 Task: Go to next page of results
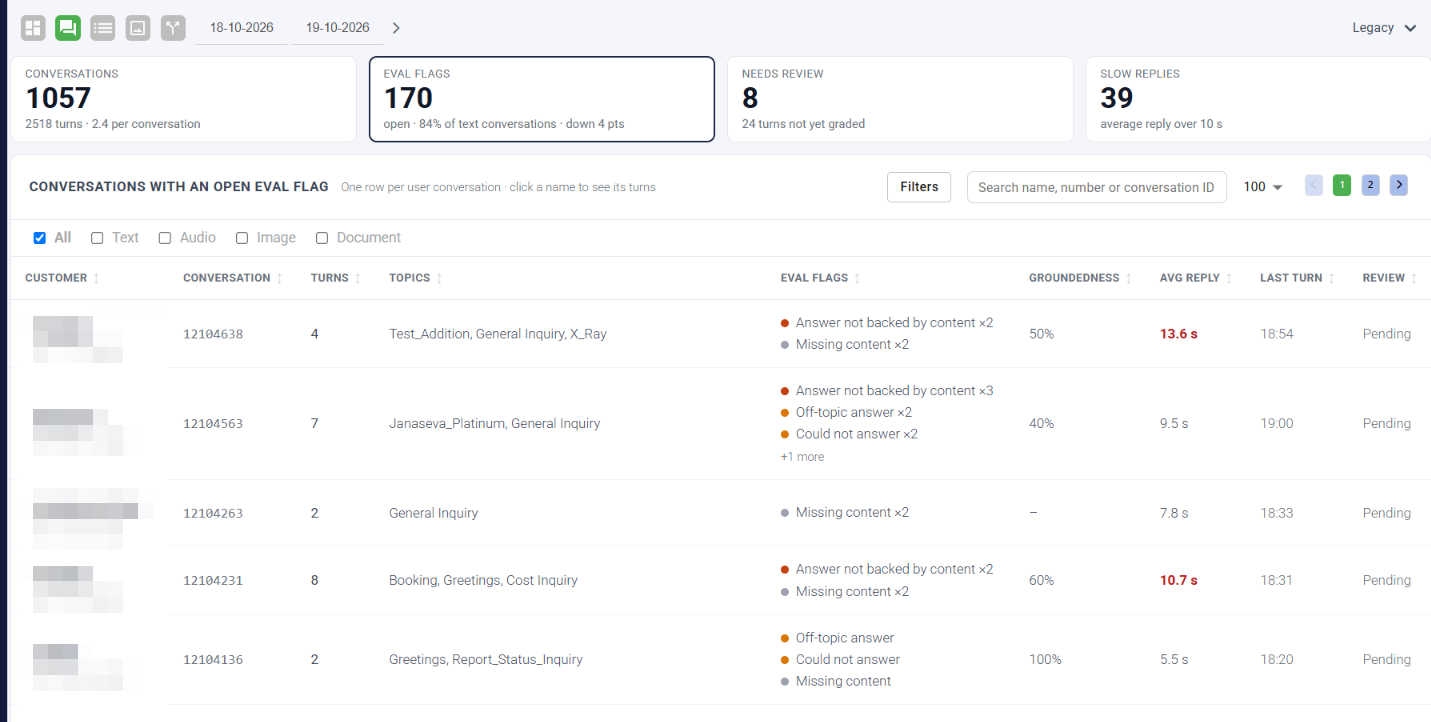(1399, 185)
